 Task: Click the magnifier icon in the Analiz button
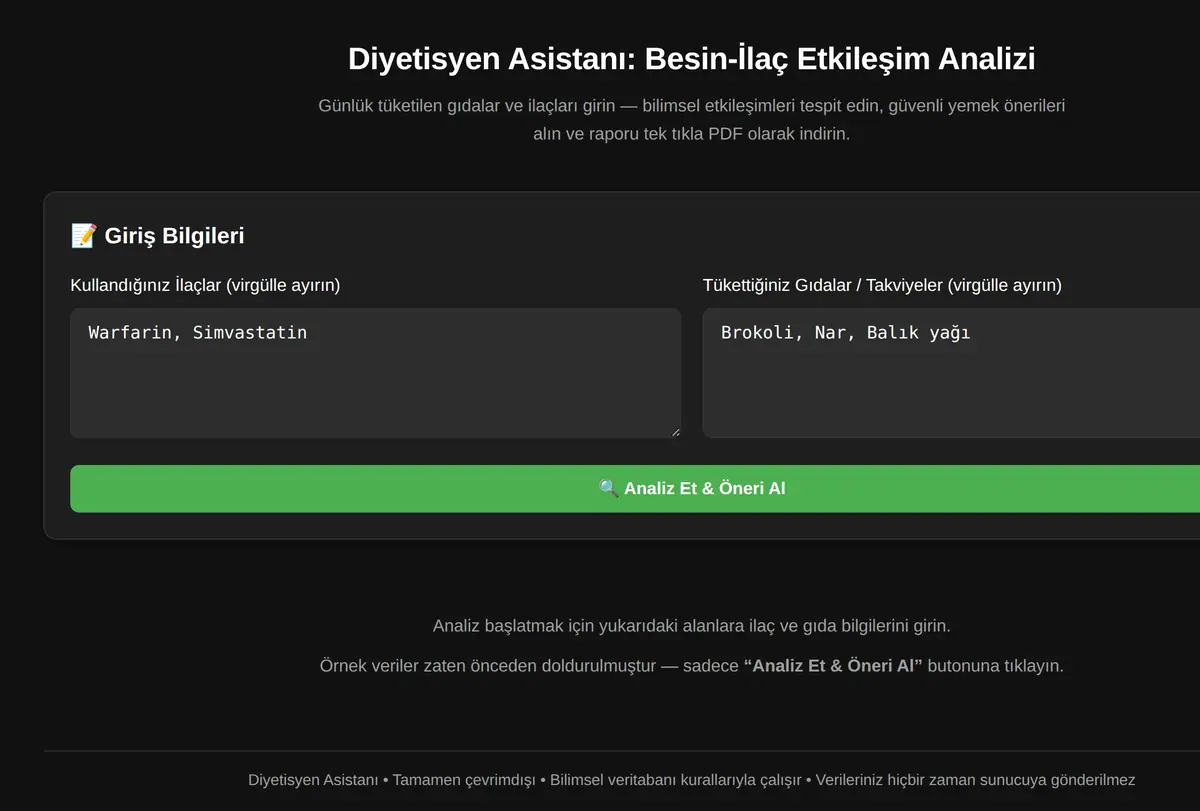(608, 488)
